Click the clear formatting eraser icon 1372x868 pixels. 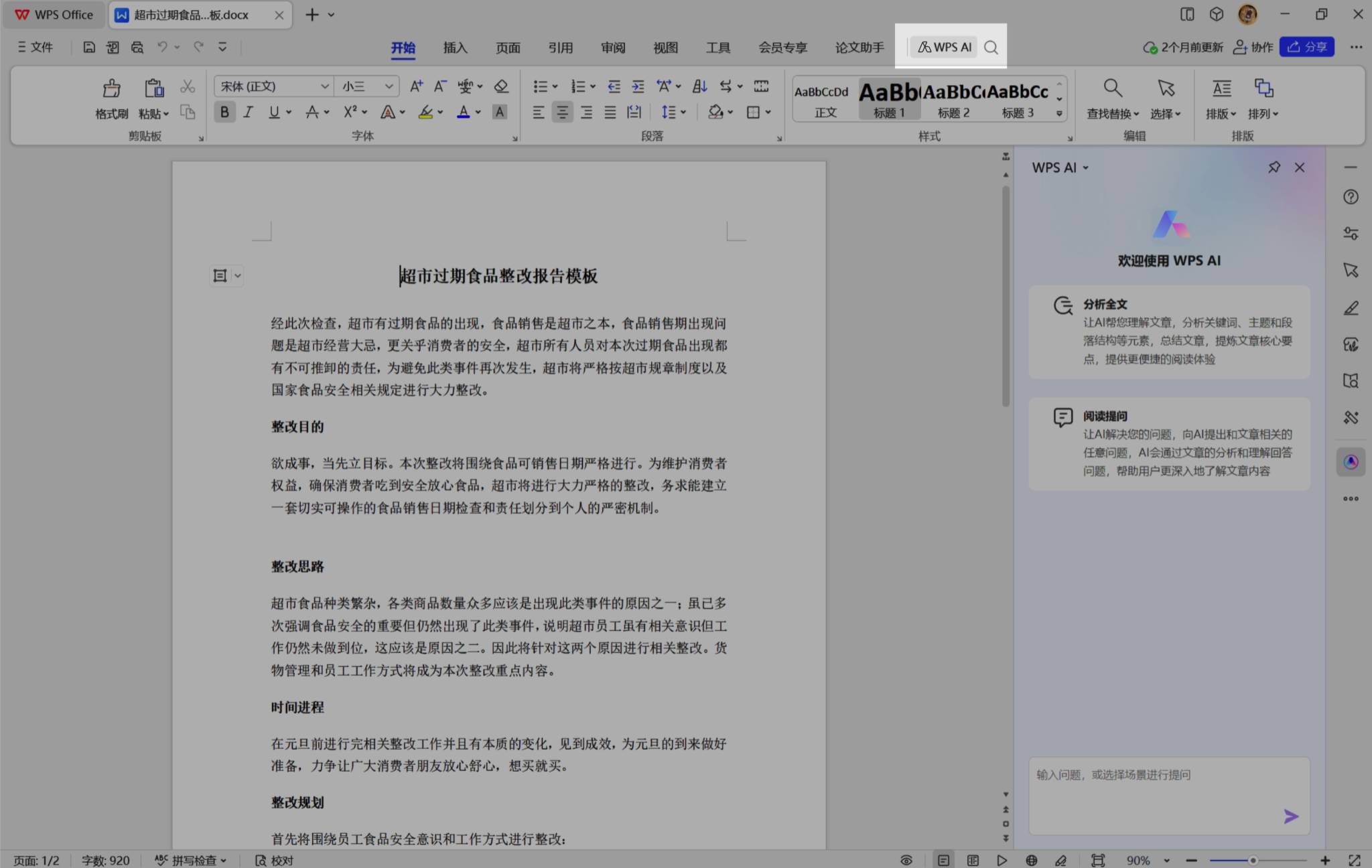pos(501,86)
